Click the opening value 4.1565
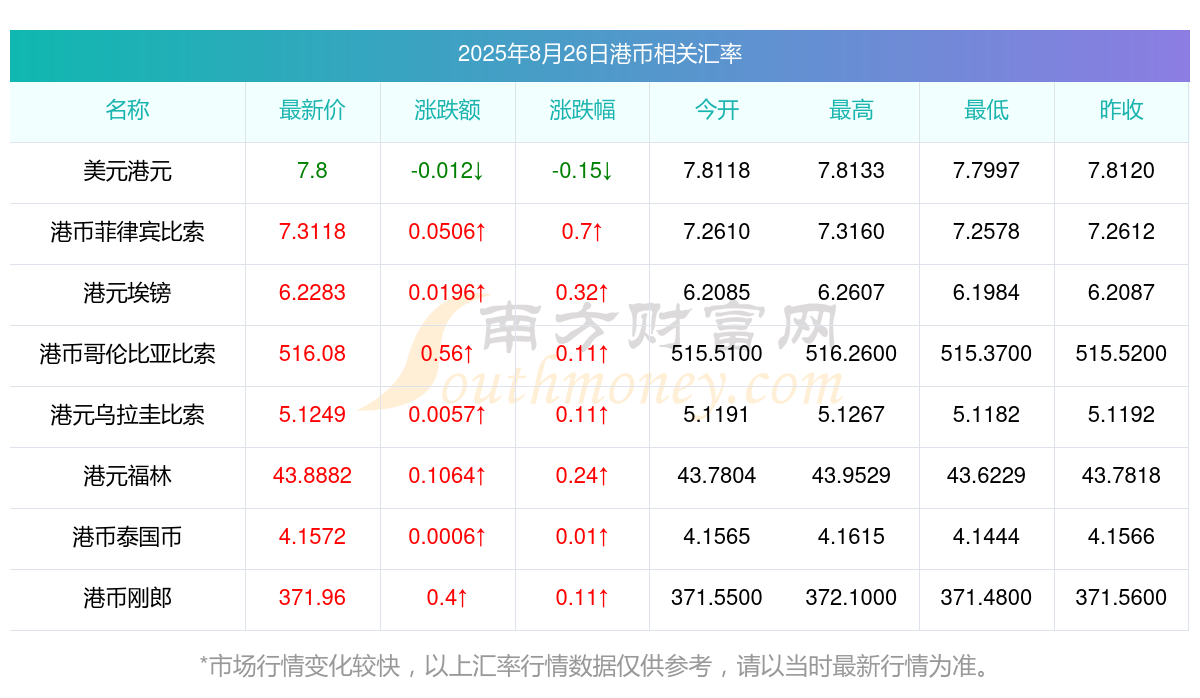The width and height of the screenshot is (1200, 698). click(717, 537)
